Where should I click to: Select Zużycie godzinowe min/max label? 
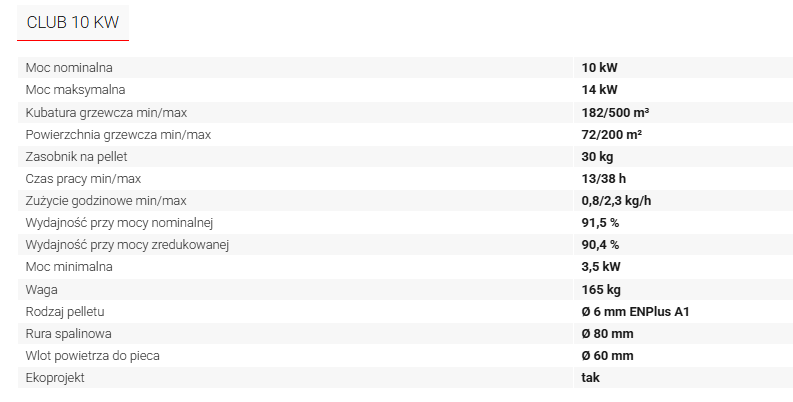coord(106,201)
